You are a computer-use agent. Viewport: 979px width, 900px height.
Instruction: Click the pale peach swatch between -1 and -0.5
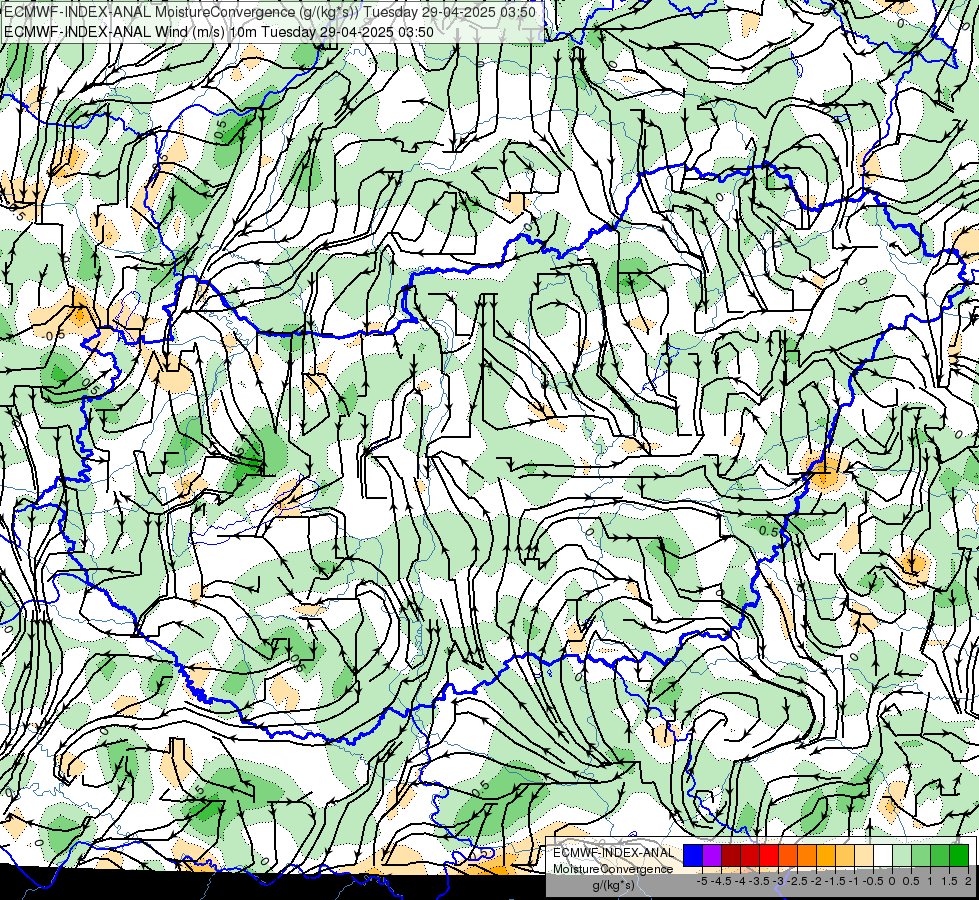coord(864,855)
